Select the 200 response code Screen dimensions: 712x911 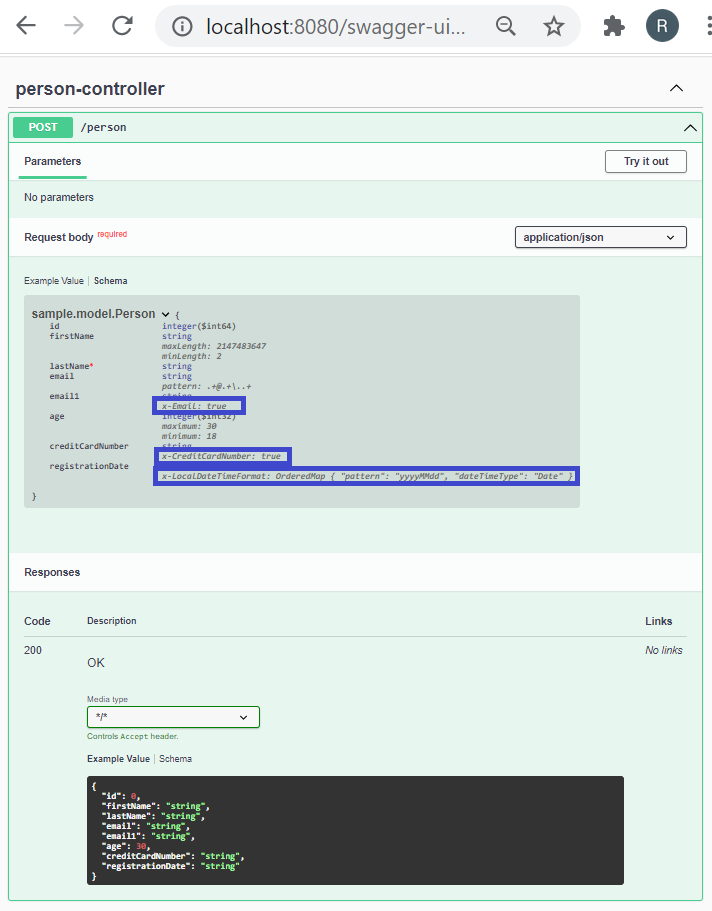click(33, 650)
